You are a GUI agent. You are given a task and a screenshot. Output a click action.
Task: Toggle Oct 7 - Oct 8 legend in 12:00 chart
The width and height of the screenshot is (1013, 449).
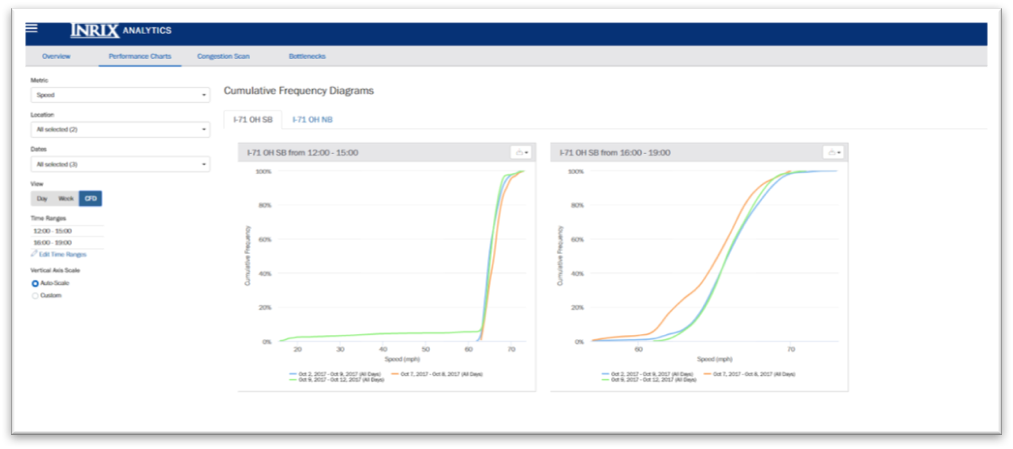[x=437, y=373]
